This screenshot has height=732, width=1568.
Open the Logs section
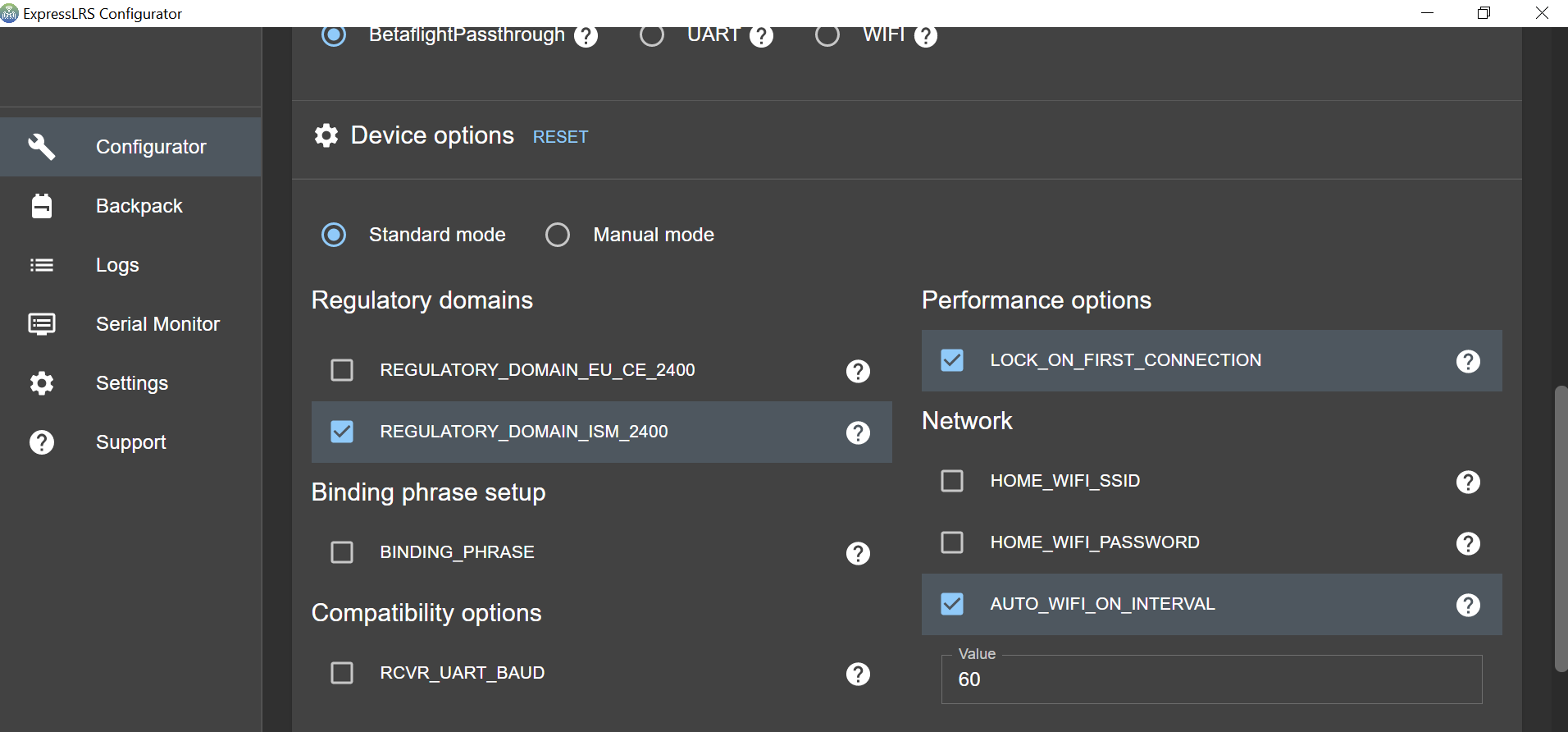coord(130,265)
